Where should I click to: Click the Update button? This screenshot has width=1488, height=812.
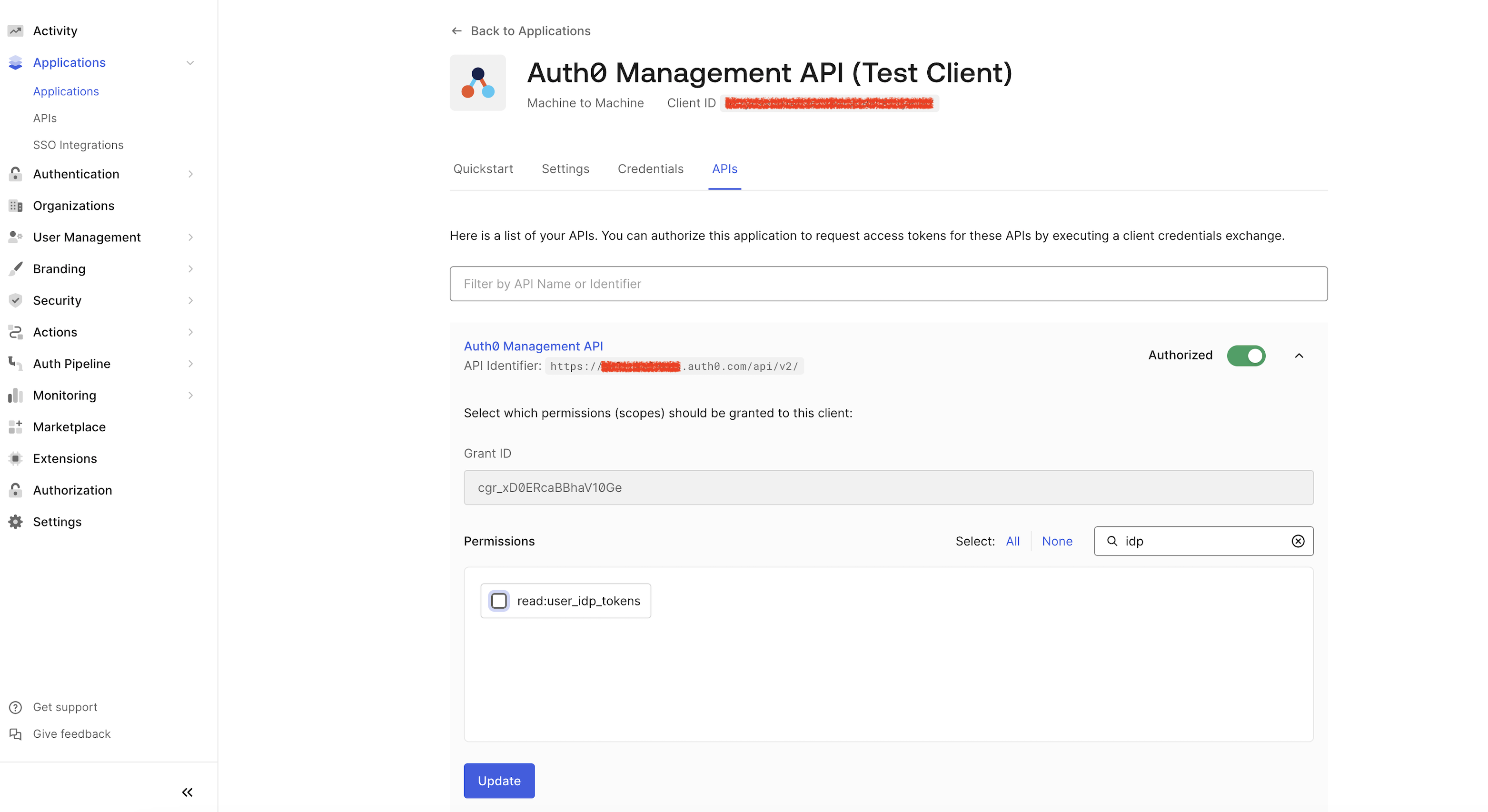(x=499, y=781)
